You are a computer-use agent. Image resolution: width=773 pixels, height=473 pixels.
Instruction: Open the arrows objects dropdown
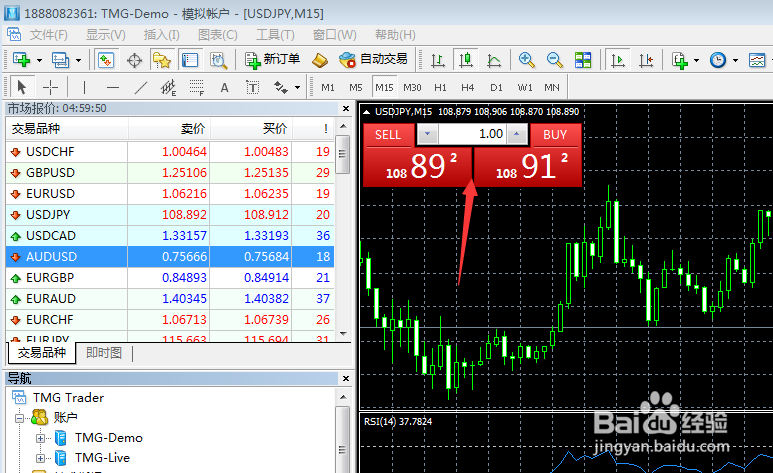point(297,88)
